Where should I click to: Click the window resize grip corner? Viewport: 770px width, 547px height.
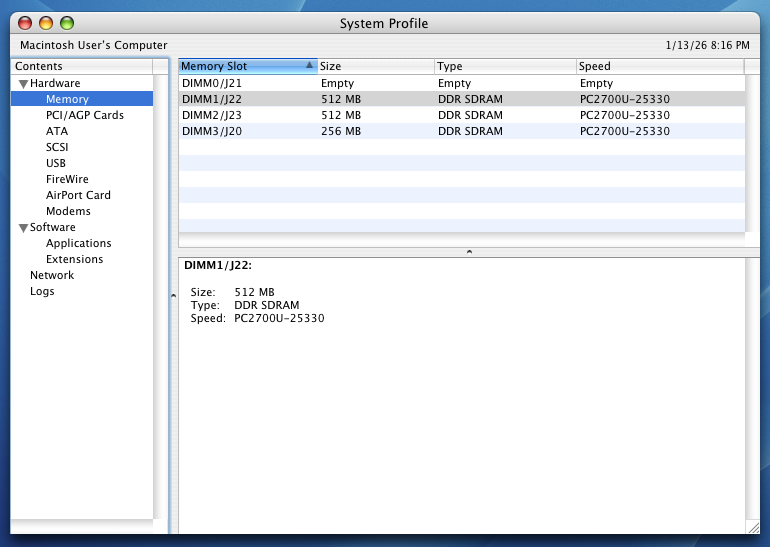click(753, 528)
